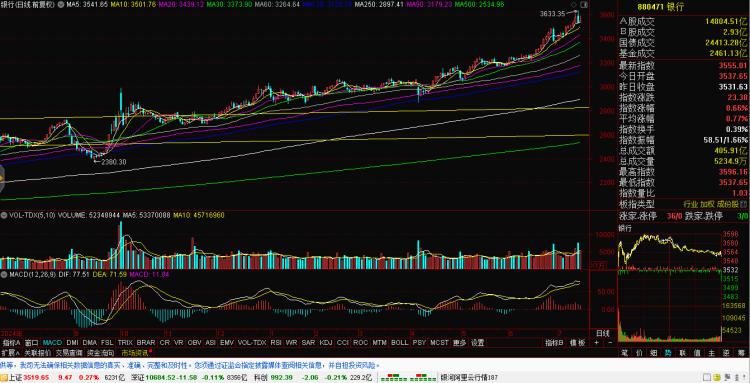Viewport: 750px width, 383px height.
Task: Open the 日线 period selector
Action: (602, 333)
